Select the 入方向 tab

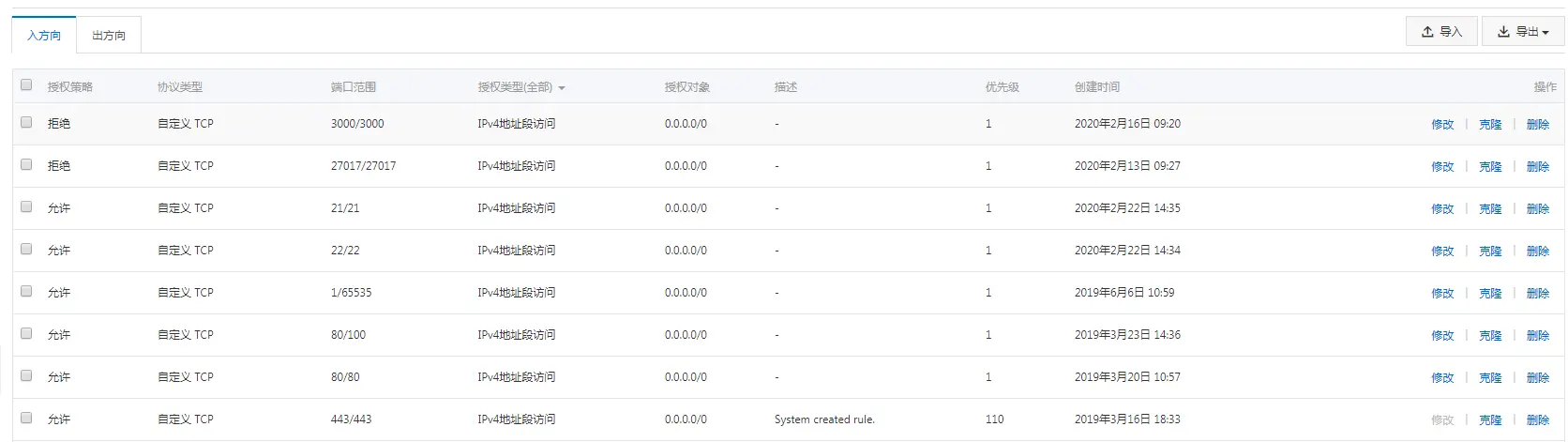(x=44, y=36)
